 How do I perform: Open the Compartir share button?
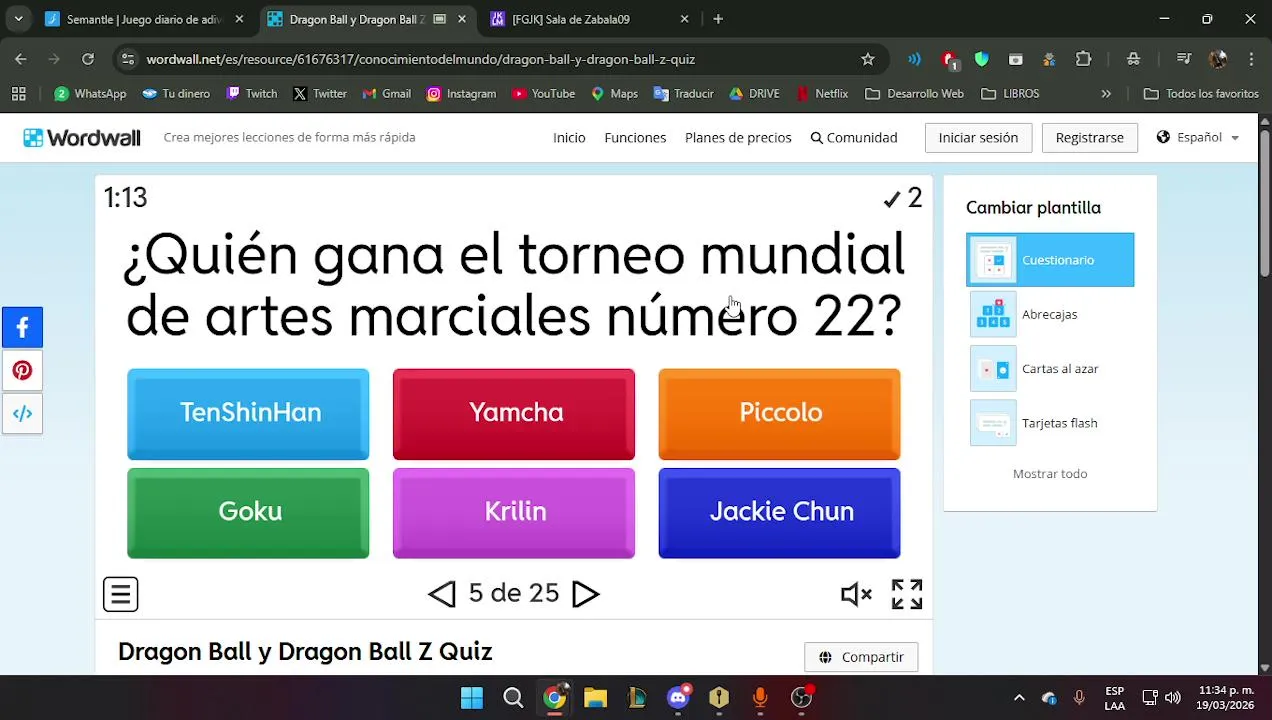coord(861,657)
